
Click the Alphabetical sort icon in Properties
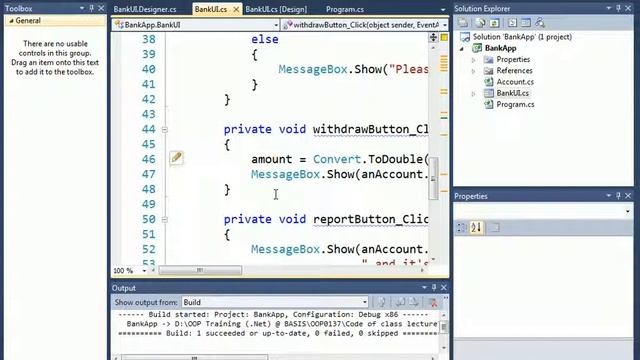pyautogui.click(x=476, y=228)
